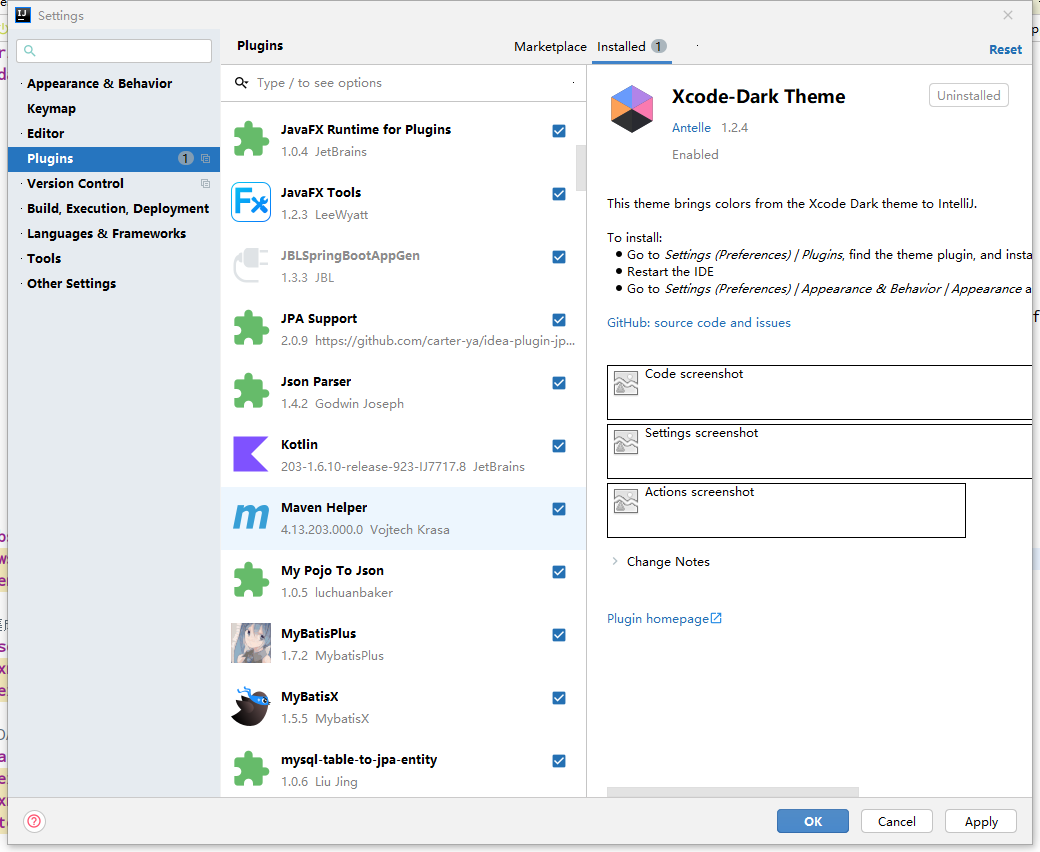
Task: Uncheck the Kotlin plugin
Action: click(559, 446)
